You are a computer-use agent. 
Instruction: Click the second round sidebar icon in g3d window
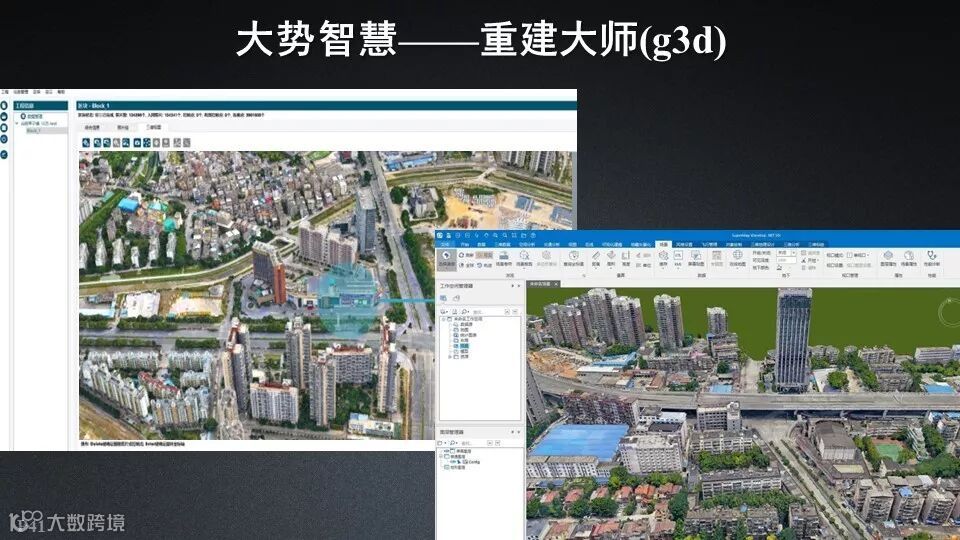coord(4,116)
